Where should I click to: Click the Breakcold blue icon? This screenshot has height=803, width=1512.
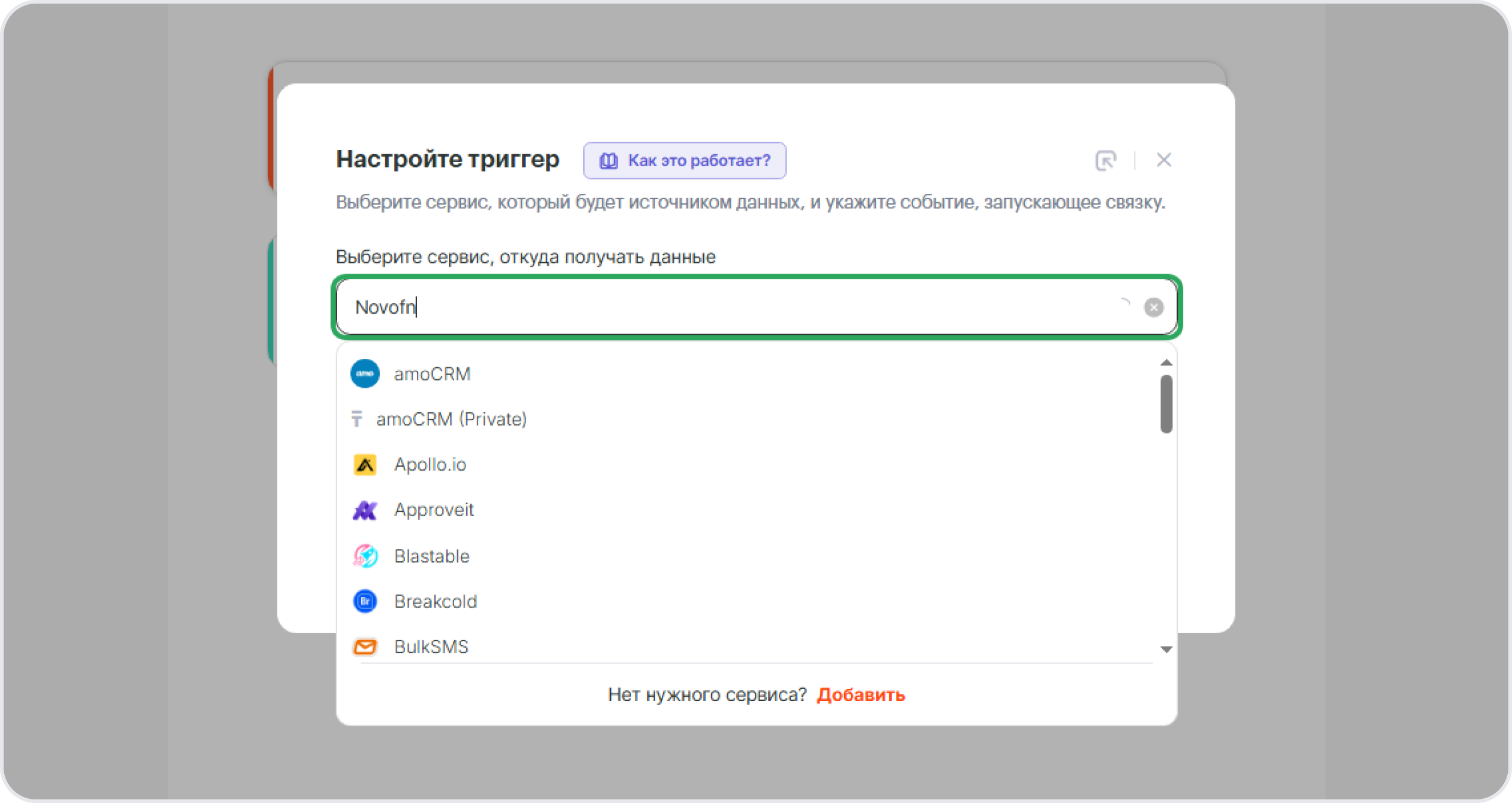pos(365,601)
